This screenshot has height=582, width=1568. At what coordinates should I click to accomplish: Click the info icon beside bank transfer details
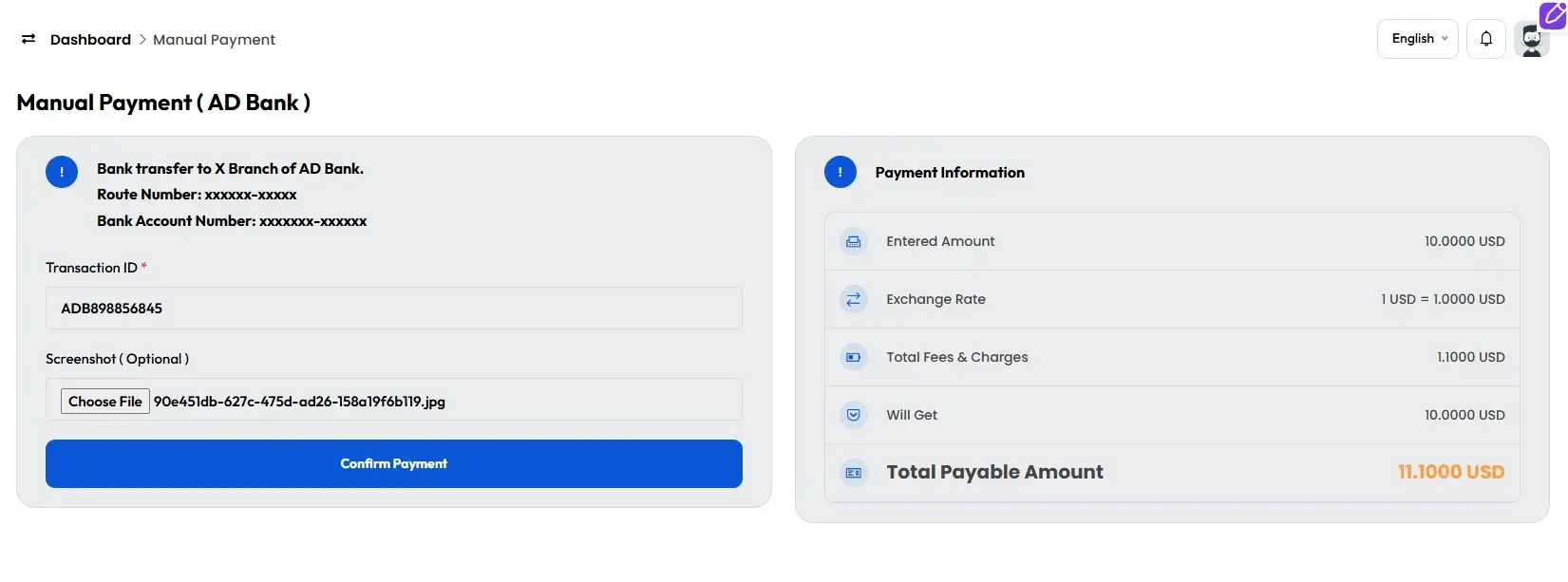[62, 172]
